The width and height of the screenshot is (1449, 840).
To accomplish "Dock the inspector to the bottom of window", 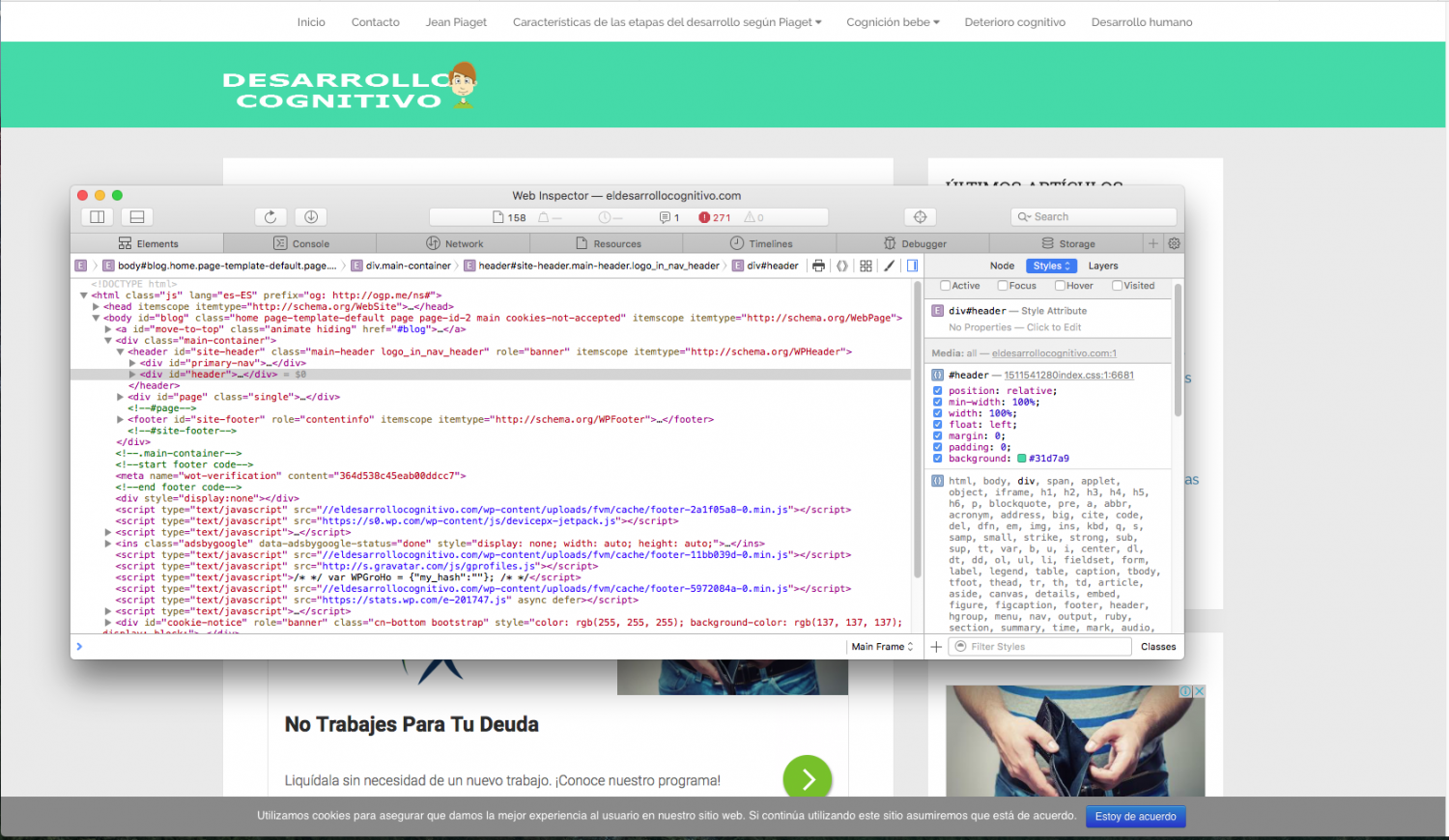I will point(137,217).
